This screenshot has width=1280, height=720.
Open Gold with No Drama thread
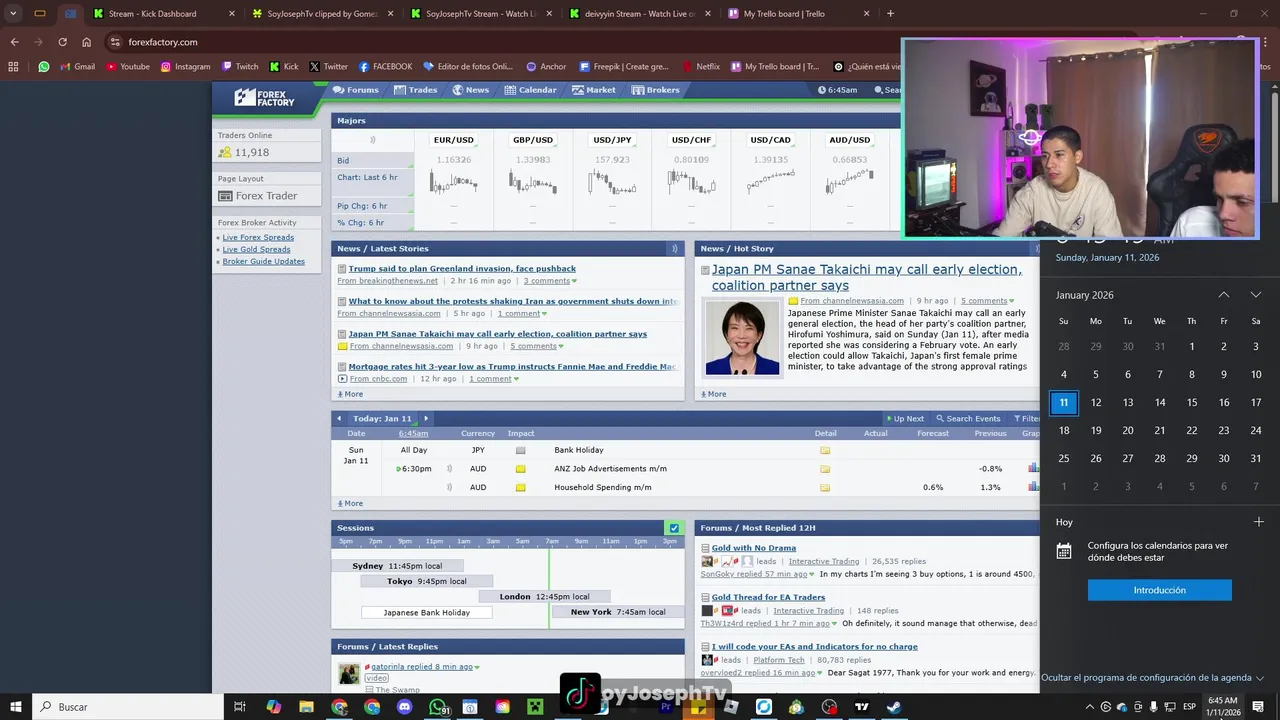(x=753, y=548)
